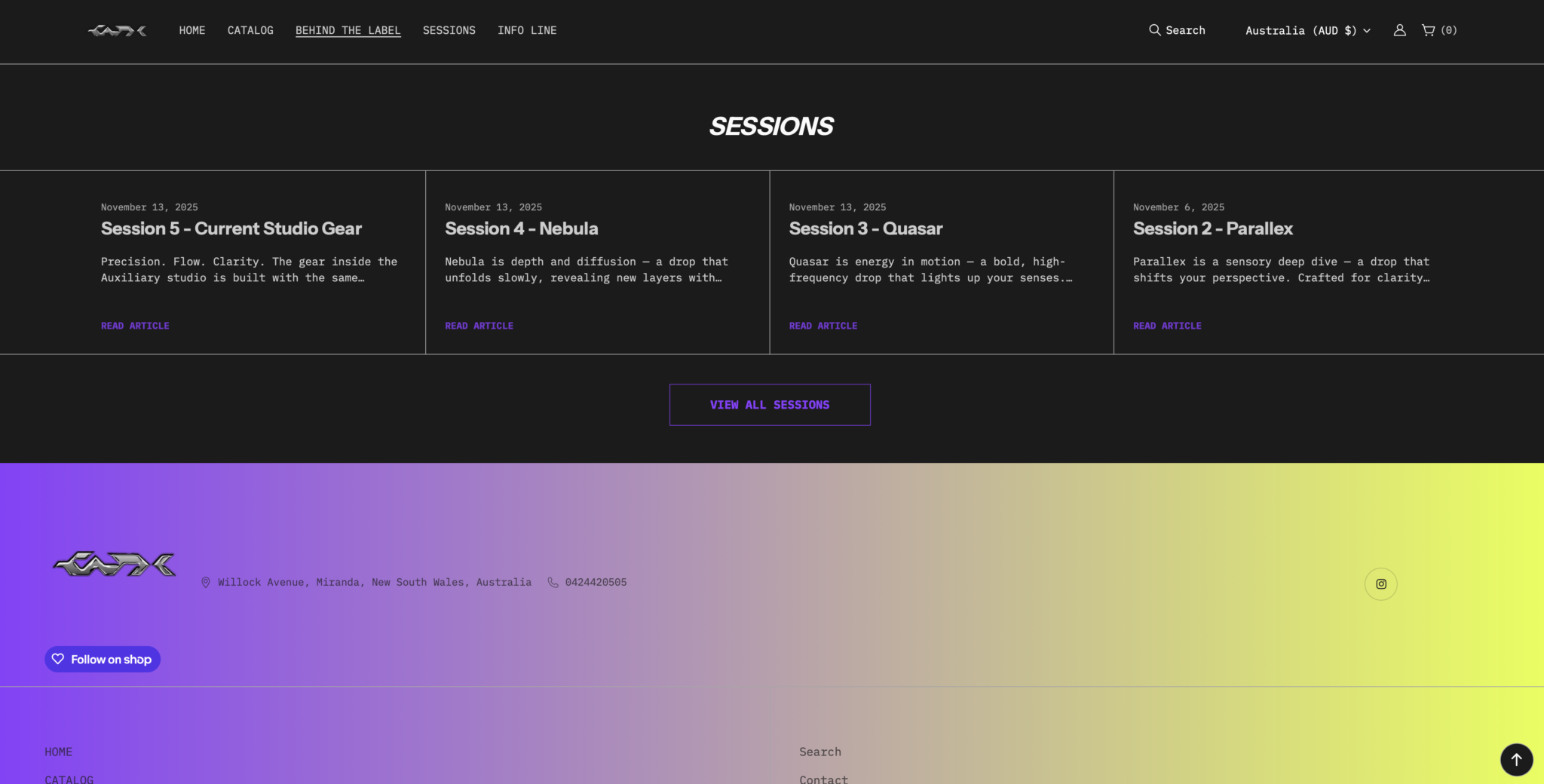Viewport: 1544px width, 784px height.
Task: Click the header logo icon
Action: click(x=117, y=31)
